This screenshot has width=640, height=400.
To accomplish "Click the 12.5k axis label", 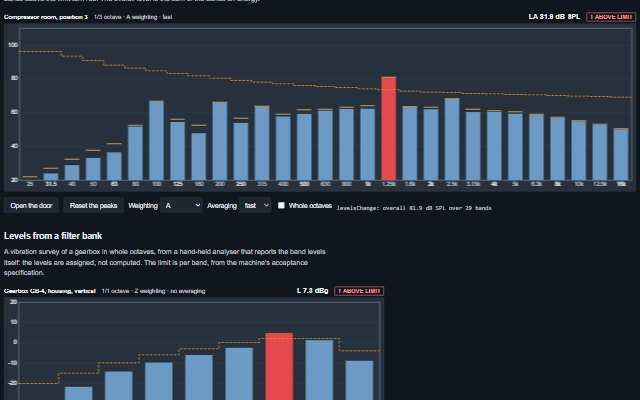I will coord(600,184).
